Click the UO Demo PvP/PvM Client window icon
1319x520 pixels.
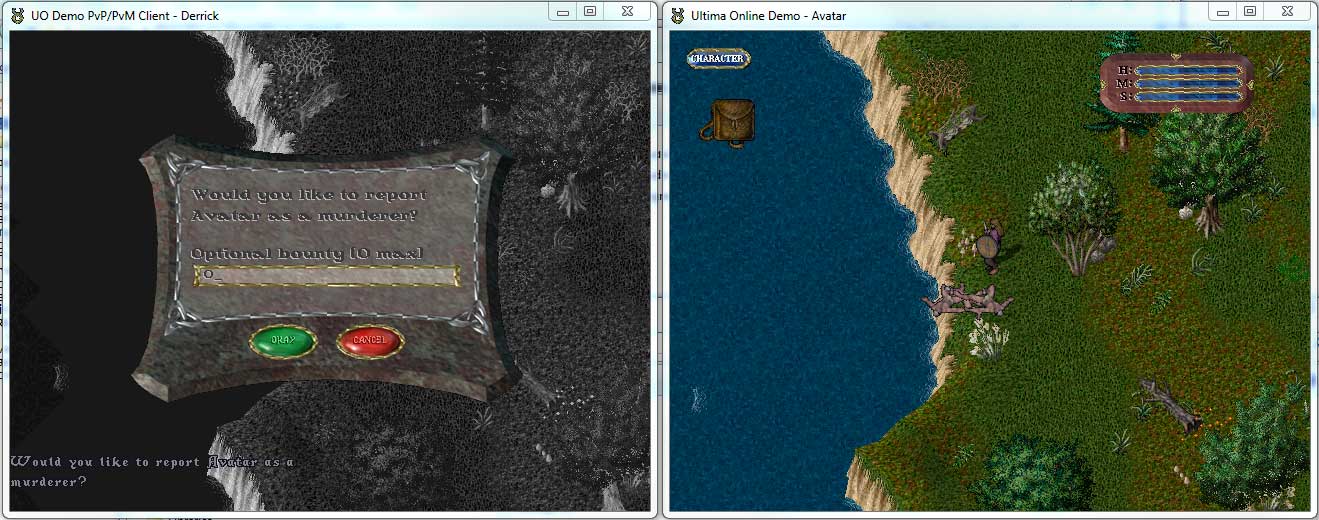[18, 16]
